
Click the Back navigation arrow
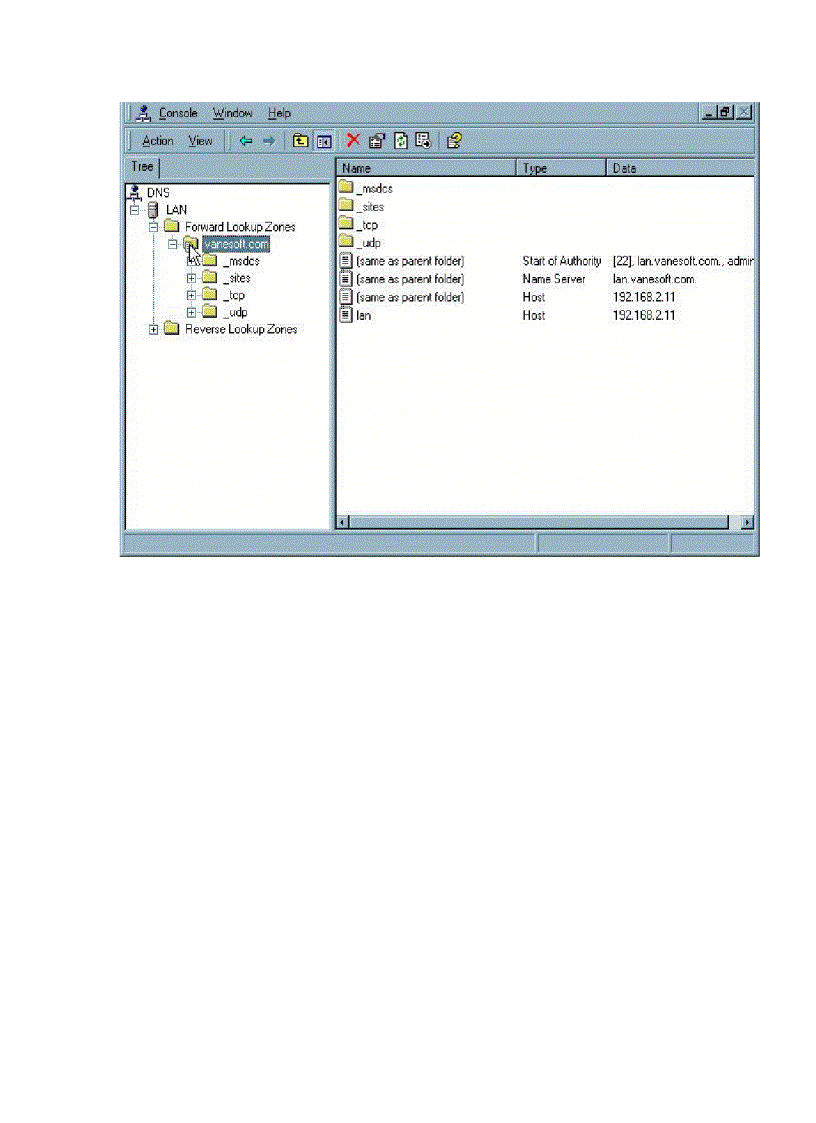point(247,141)
